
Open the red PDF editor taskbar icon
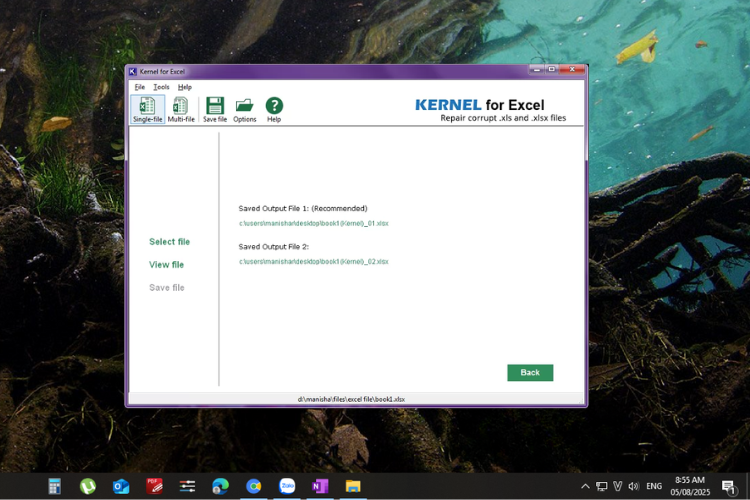point(154,487)
